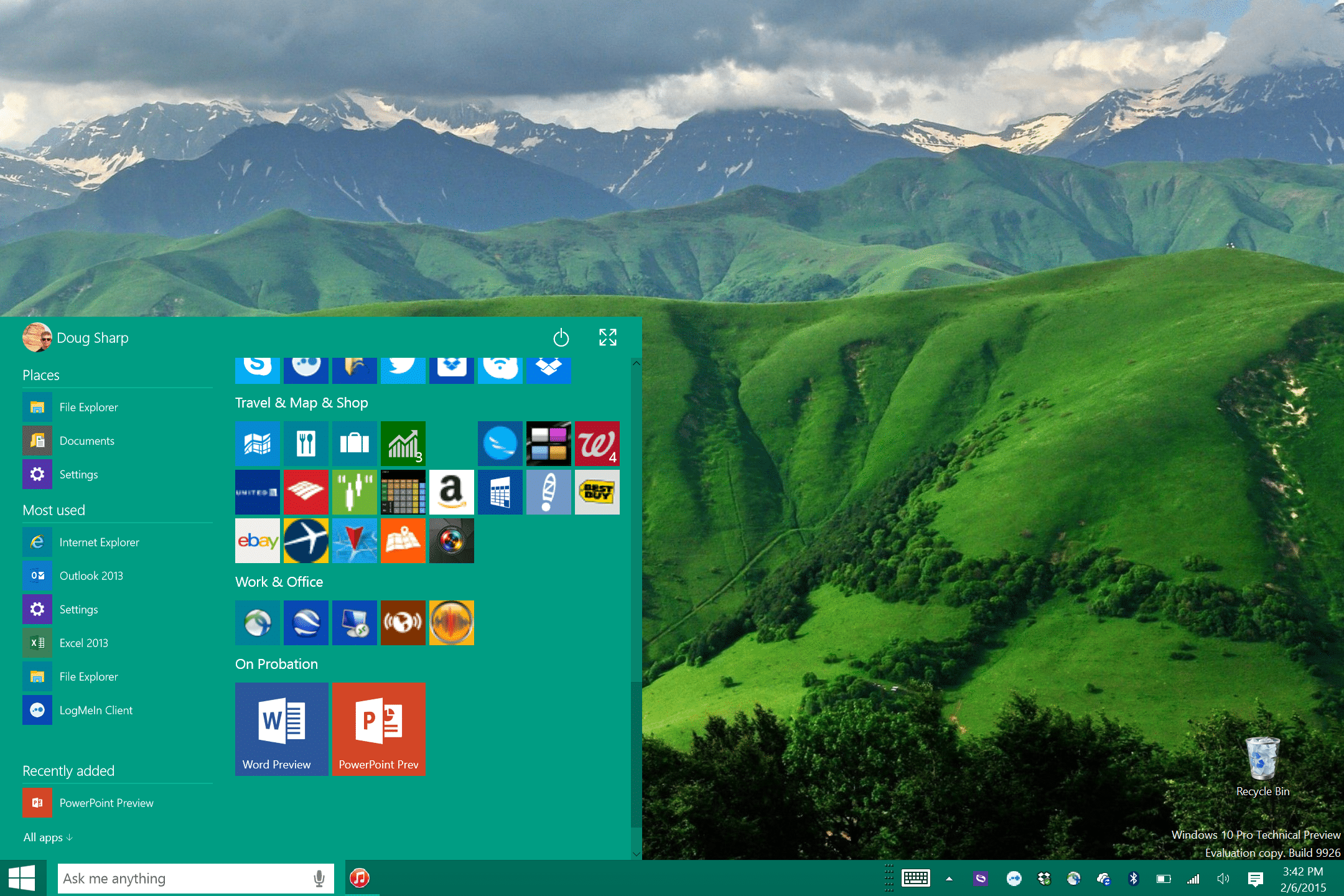The image size is (1344, 896).
Task: Open the orange audio waveform tile
Action: click(451, 623)
